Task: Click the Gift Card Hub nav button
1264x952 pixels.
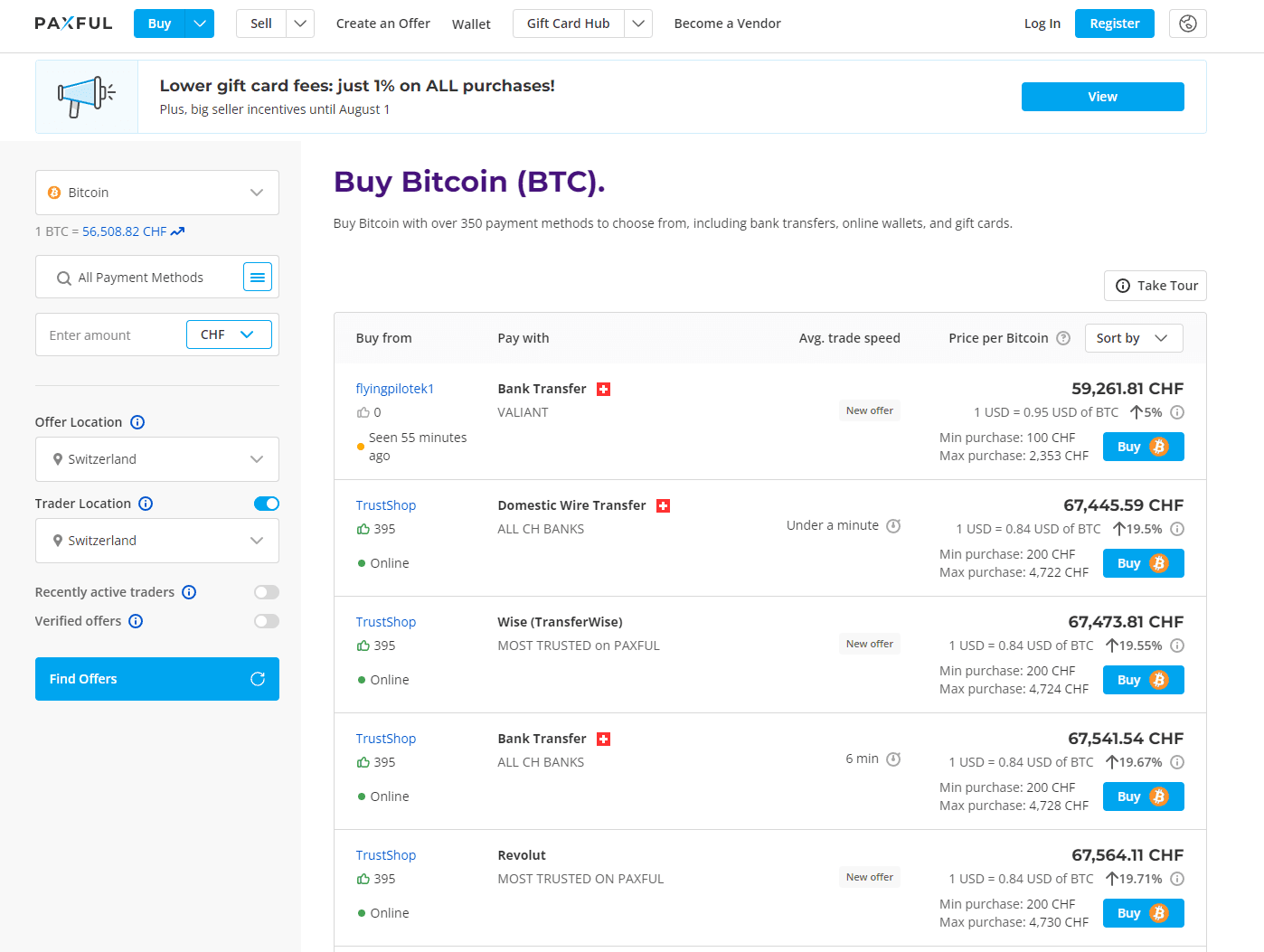Action: pyautogui.click(x=569, y=24)
